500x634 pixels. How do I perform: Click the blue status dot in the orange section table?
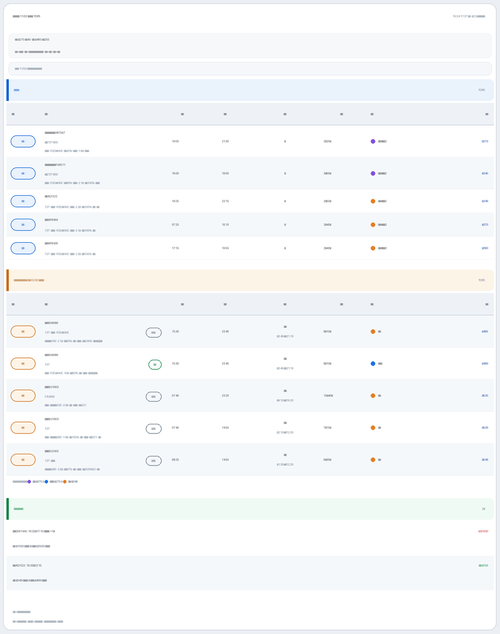coord(373,363)
